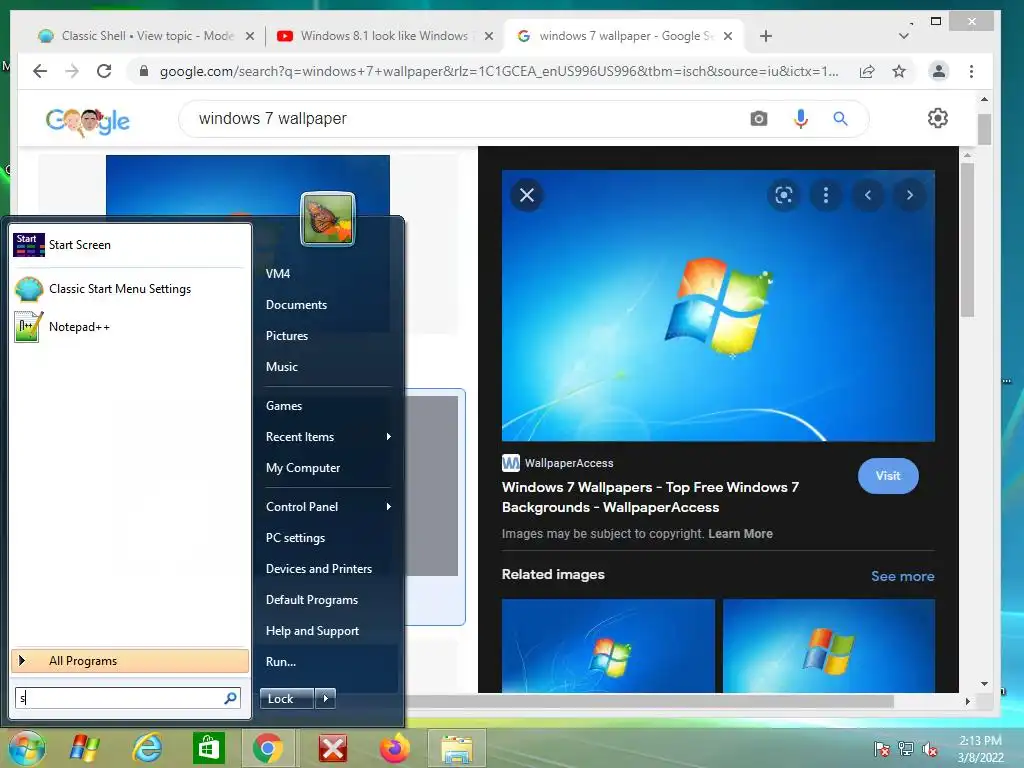
Task: Click the large Windows 7 wallpaper preview
Action: 718,306
